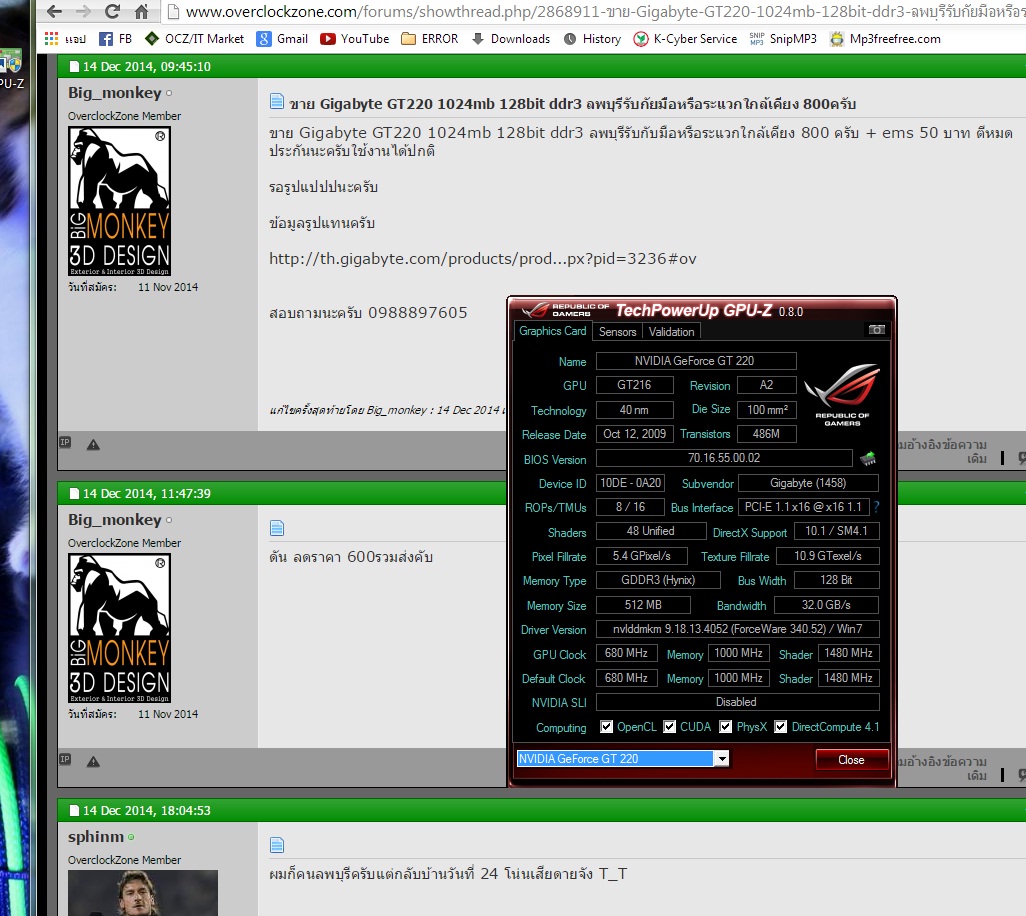
Task: Click post icon of 11:47:39 reply
Action: click(x=277, y=528)
